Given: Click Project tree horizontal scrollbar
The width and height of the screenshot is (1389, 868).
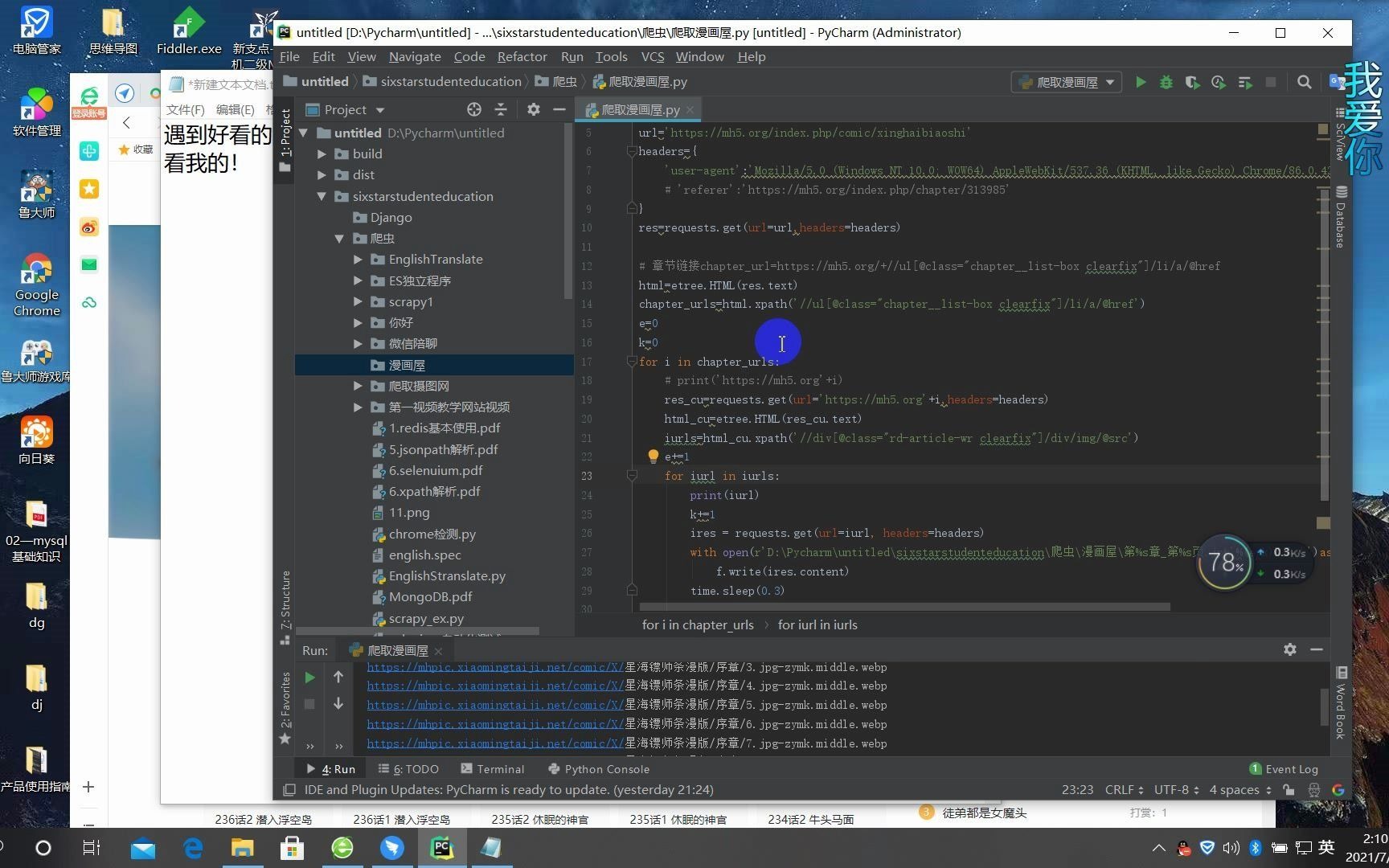Looking at the screenshot, I should (418, 632).
